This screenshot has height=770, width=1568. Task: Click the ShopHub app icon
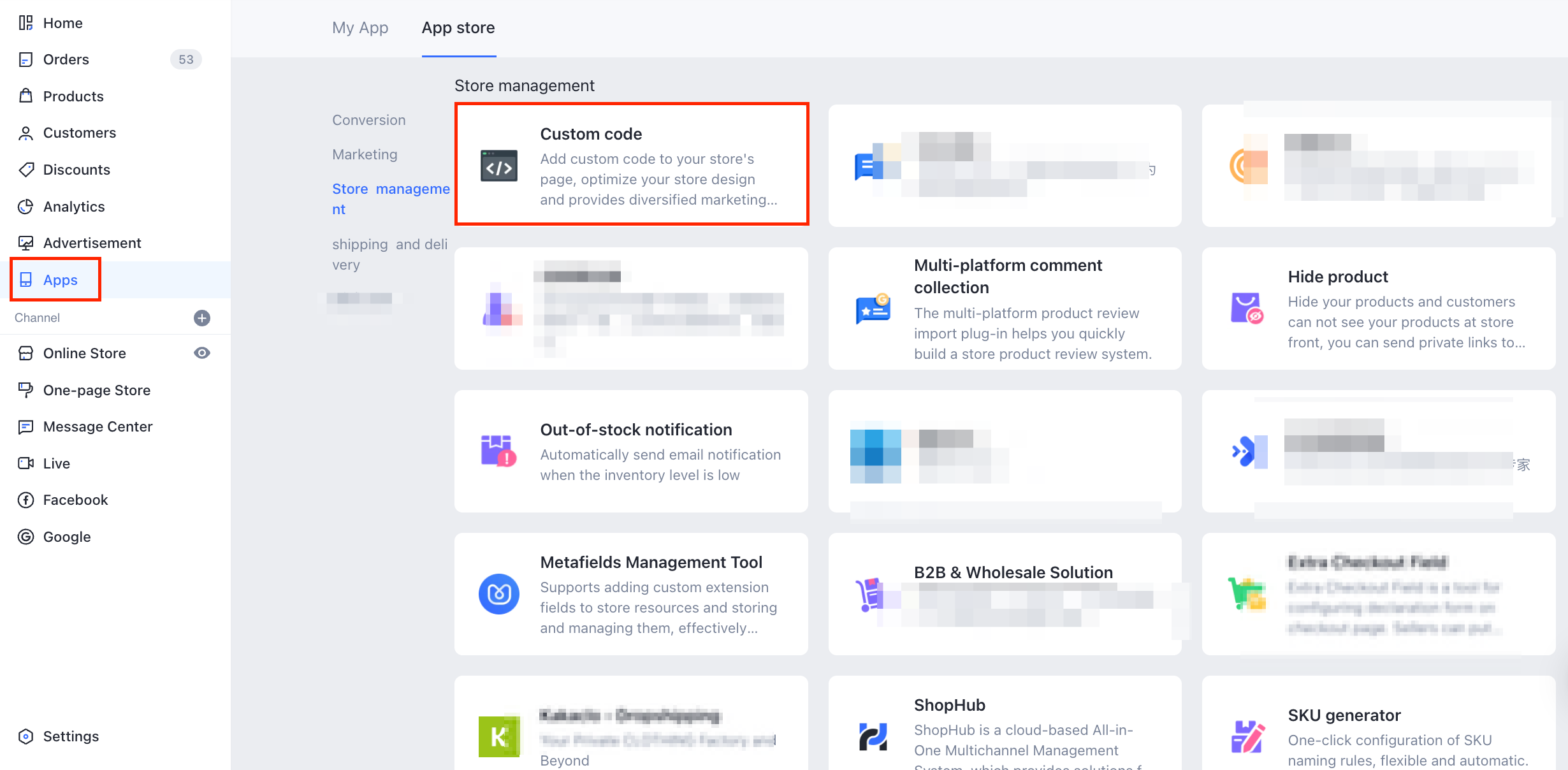pyautogui.click(x=873, y=737)
